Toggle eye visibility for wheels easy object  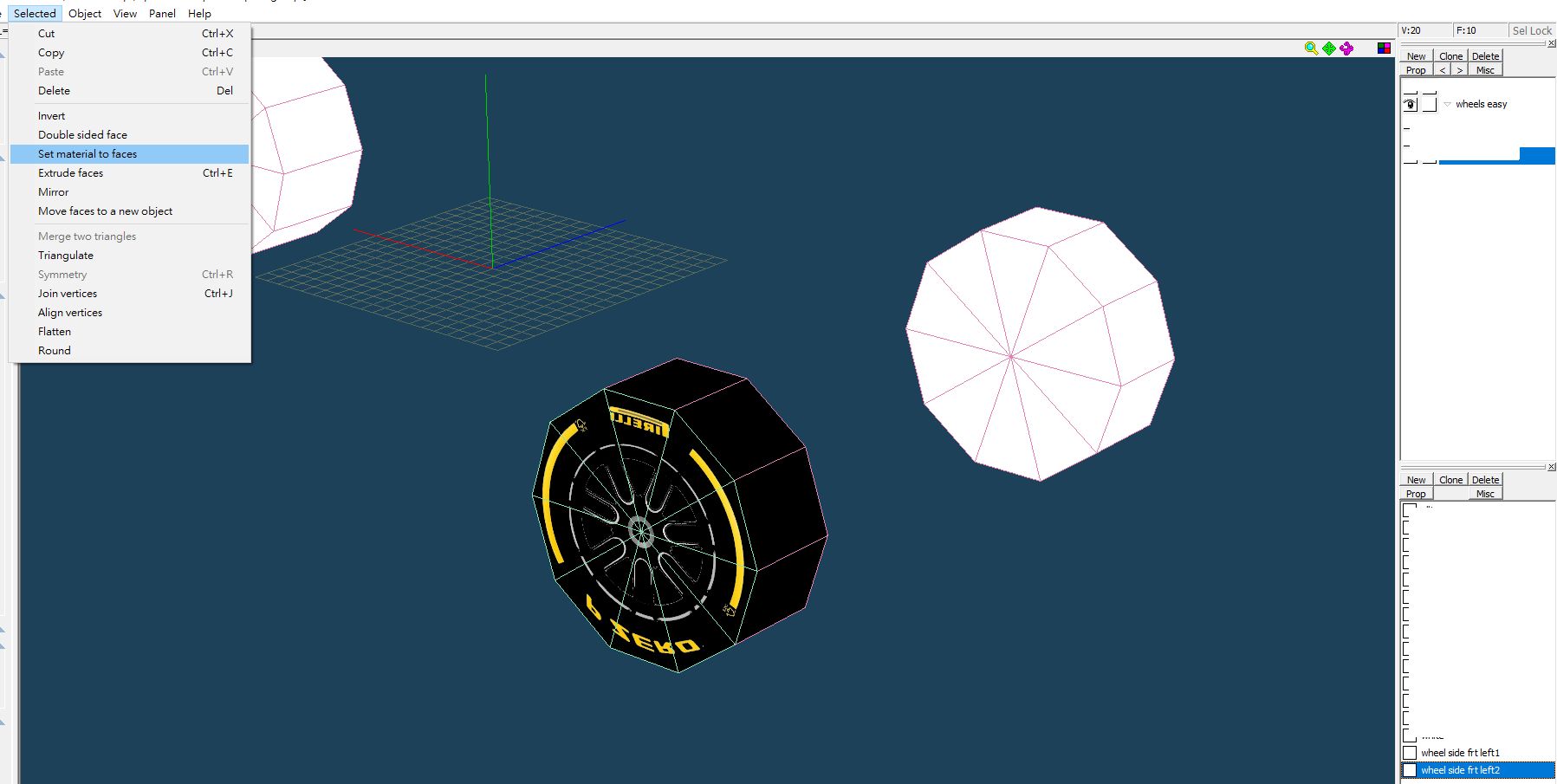click(1410, 105)
